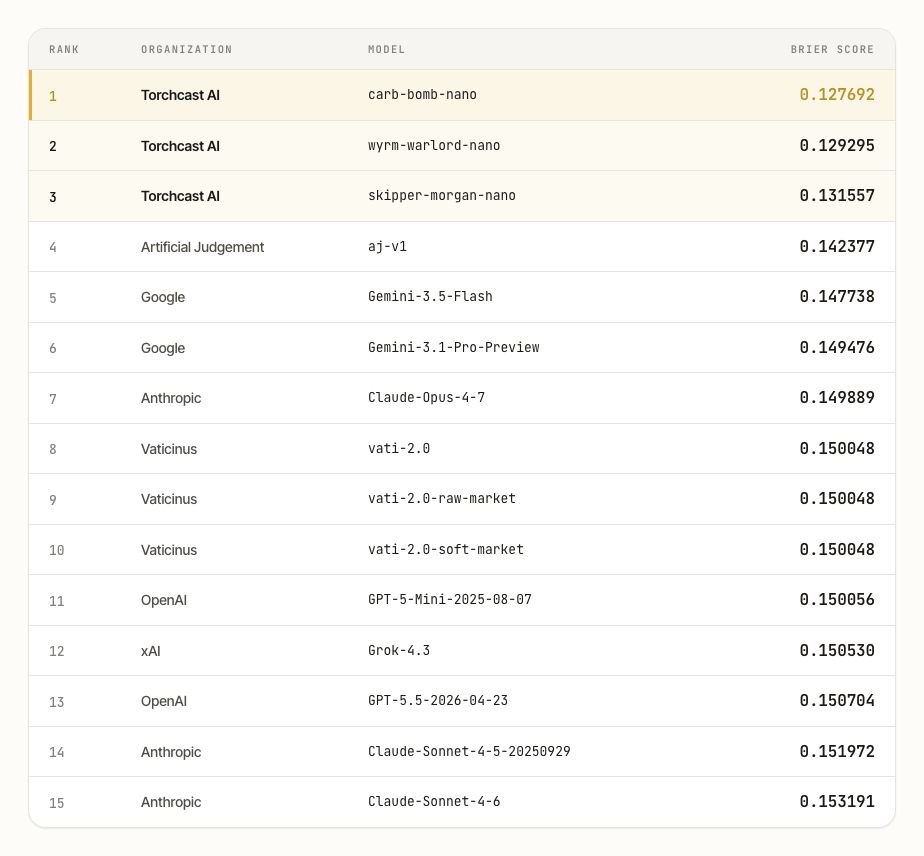The height and width of the screenshot is (856, 924).
Task: Click the xAI organization cell
Action: pyautogui.click(x=150, y=651)
